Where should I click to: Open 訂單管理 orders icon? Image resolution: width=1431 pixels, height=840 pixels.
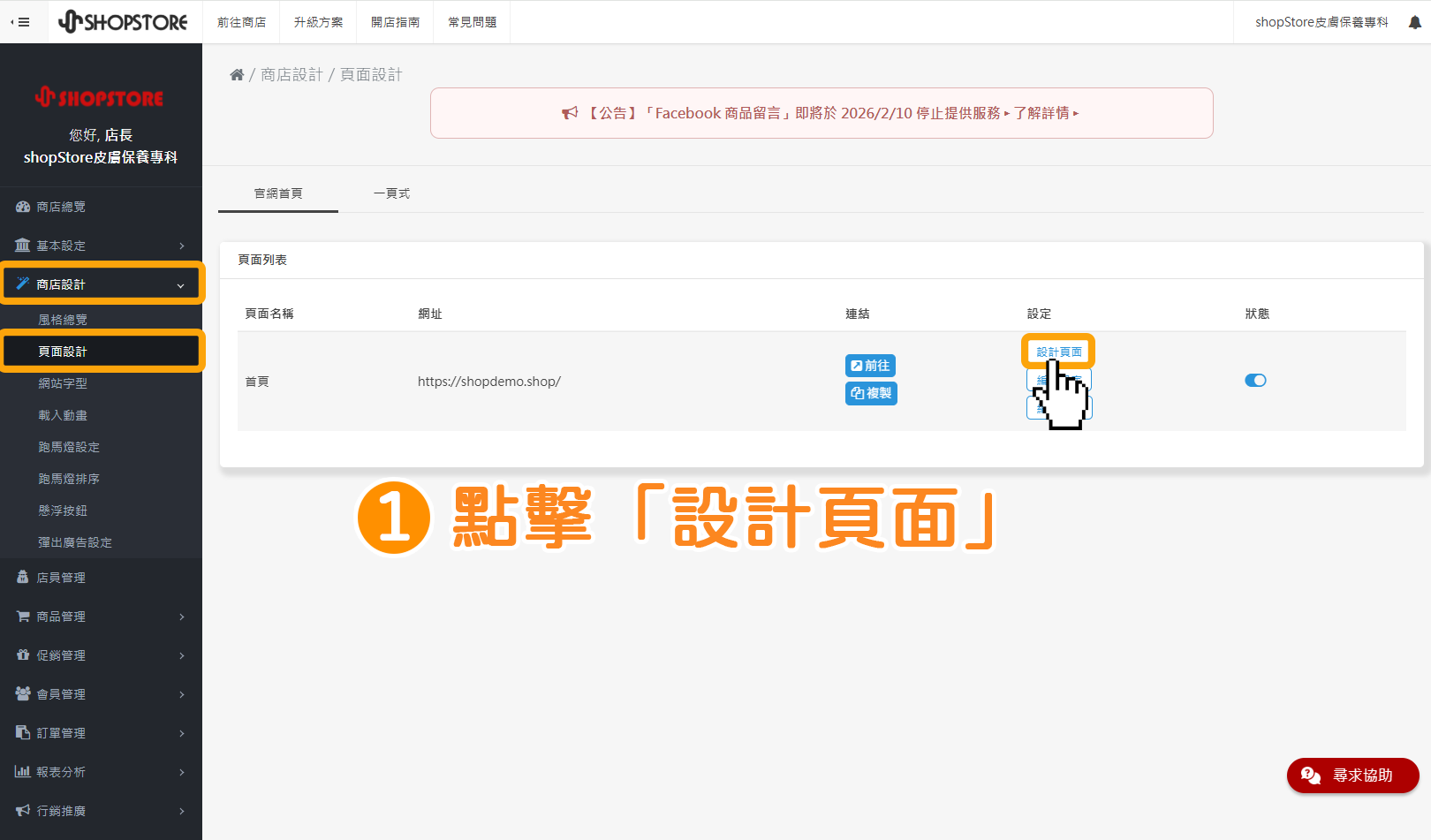point(22,732)
